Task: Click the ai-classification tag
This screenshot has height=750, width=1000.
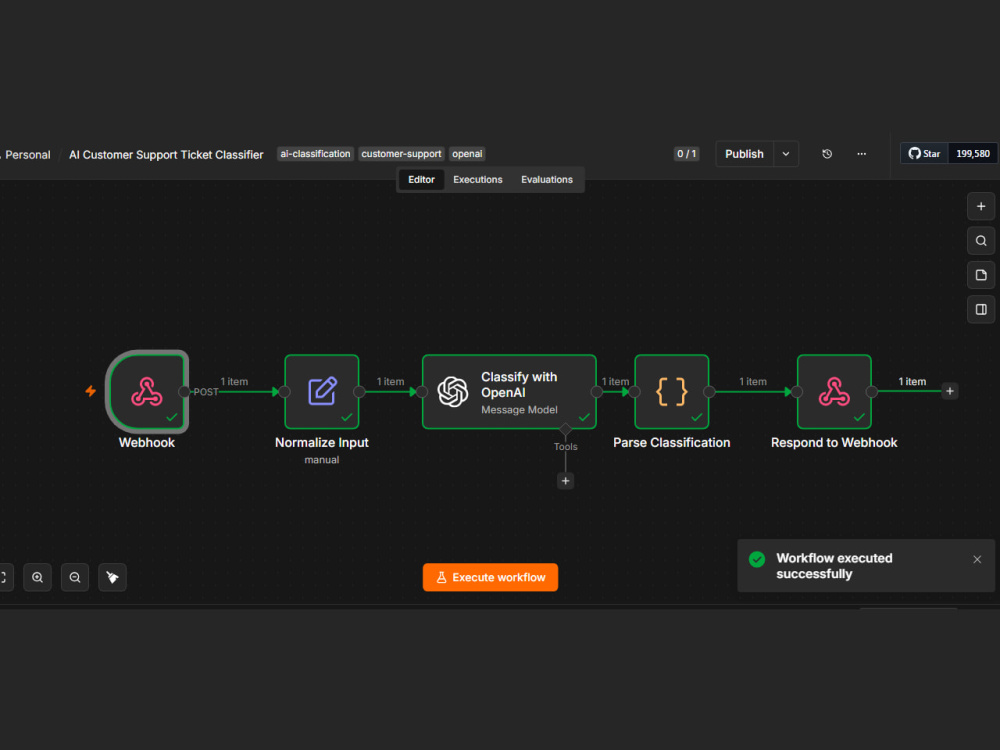Action: click(x=315, y=154)
